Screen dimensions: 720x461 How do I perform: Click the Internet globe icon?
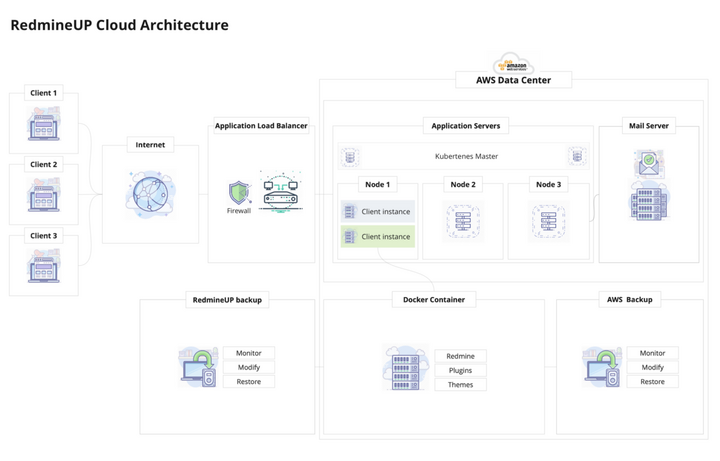tap(150, 193)
